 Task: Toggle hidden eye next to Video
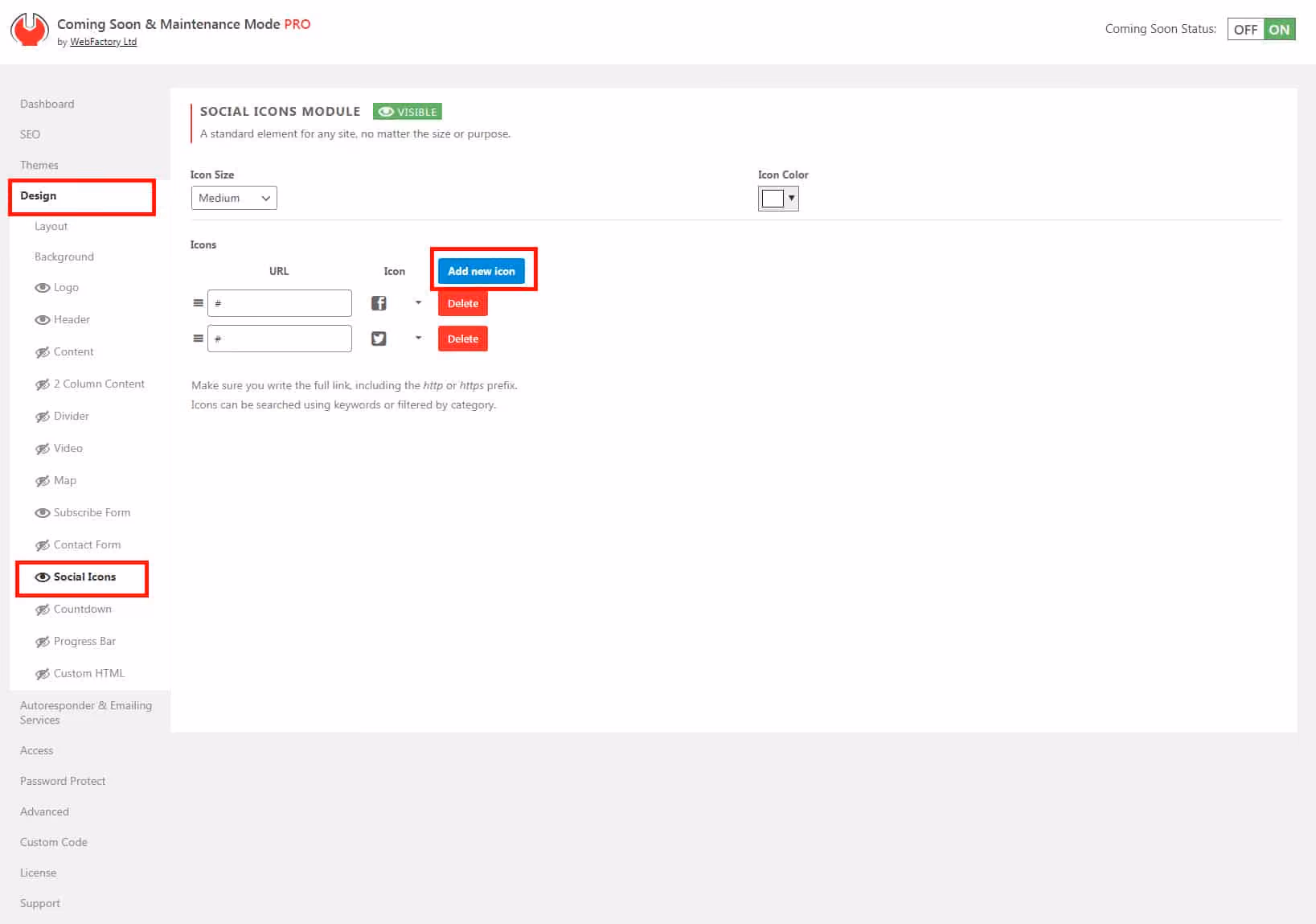pyautogui.click(x=43, y=449)
